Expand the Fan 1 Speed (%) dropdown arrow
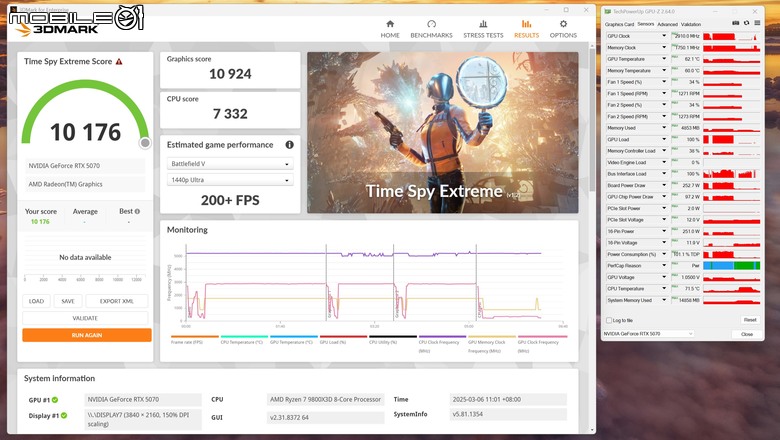The height and width of the screenshot is (440, 780). click(x=664, y=82)
